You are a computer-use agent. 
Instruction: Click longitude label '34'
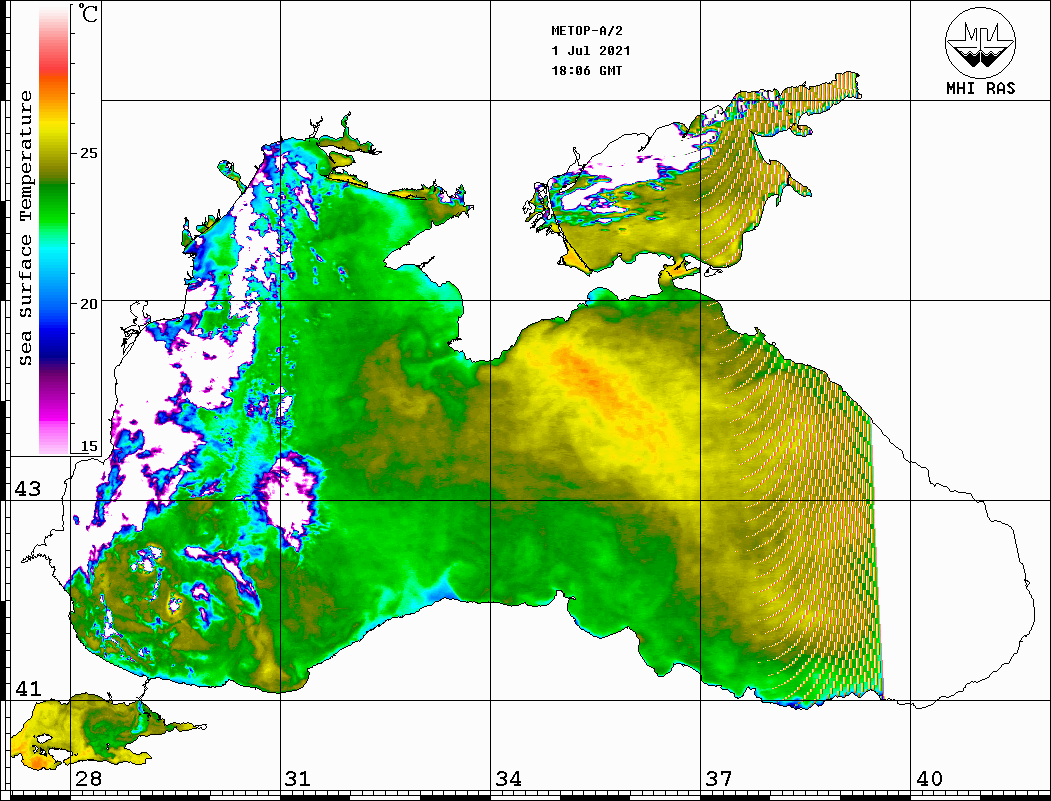pos(509,778)
